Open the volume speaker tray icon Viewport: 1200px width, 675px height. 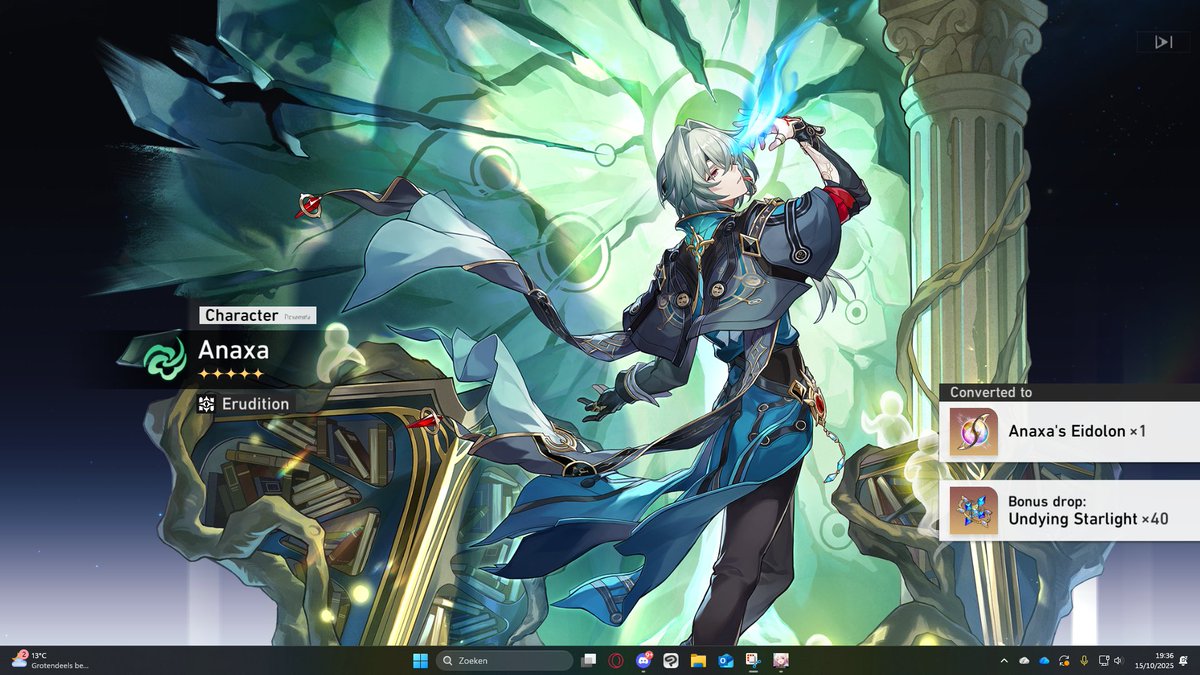(x=1118, y=661)
